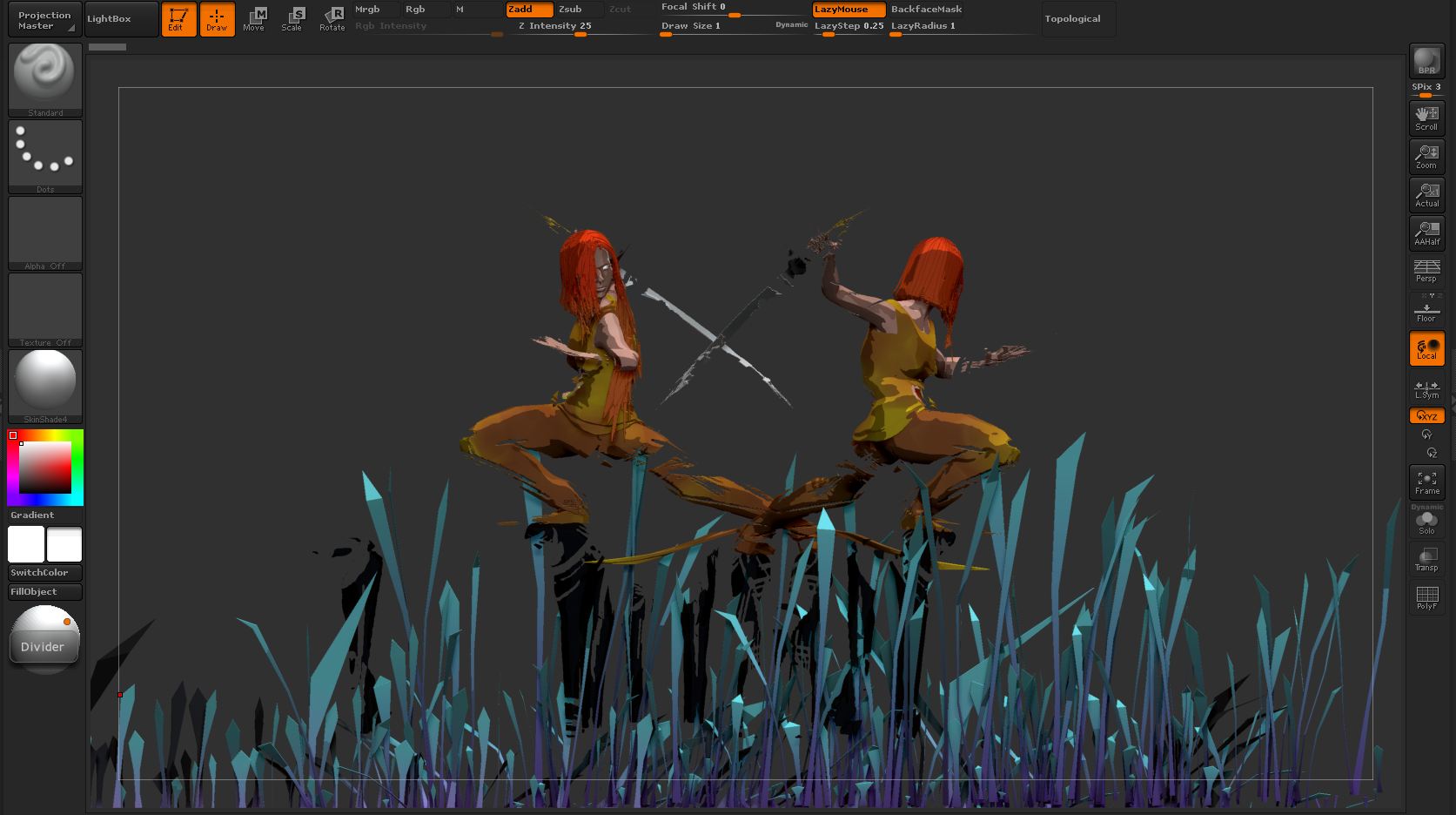Adjust the LazyStep slider
The width and height of the screenshot is (1456, 815).
(x=849, y=27)
